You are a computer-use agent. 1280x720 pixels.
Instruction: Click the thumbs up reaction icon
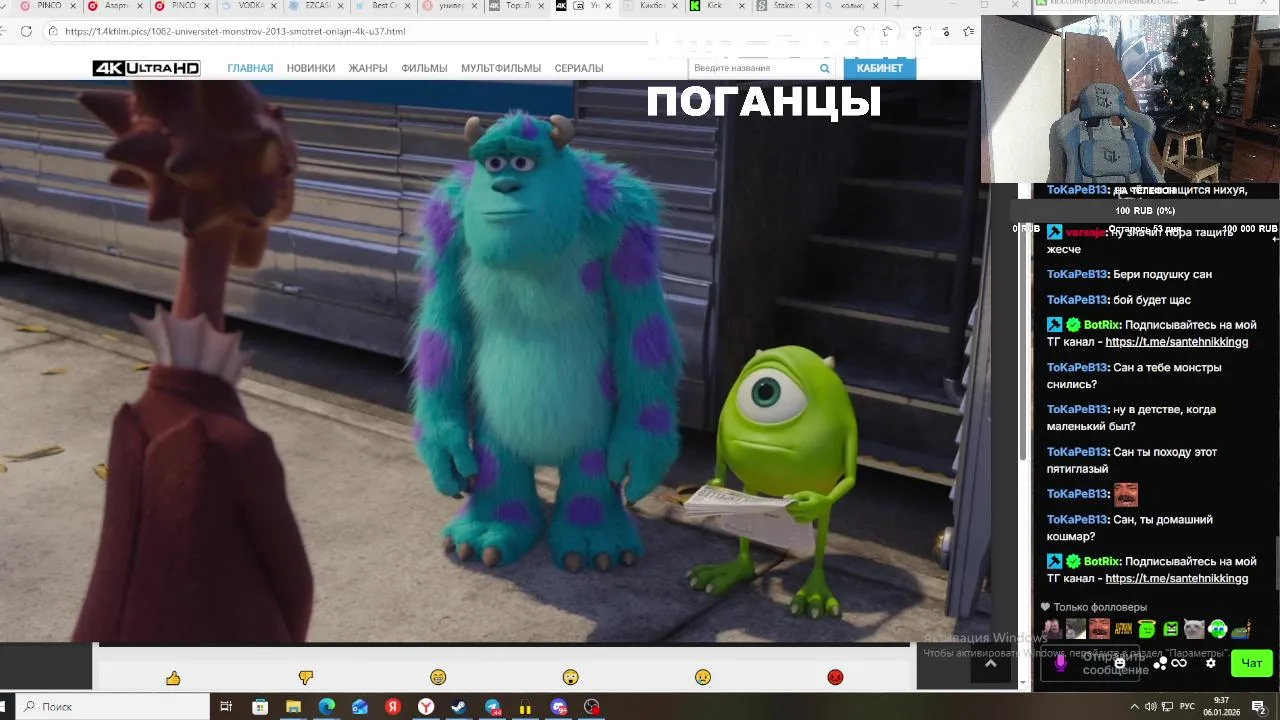[173, 678]
